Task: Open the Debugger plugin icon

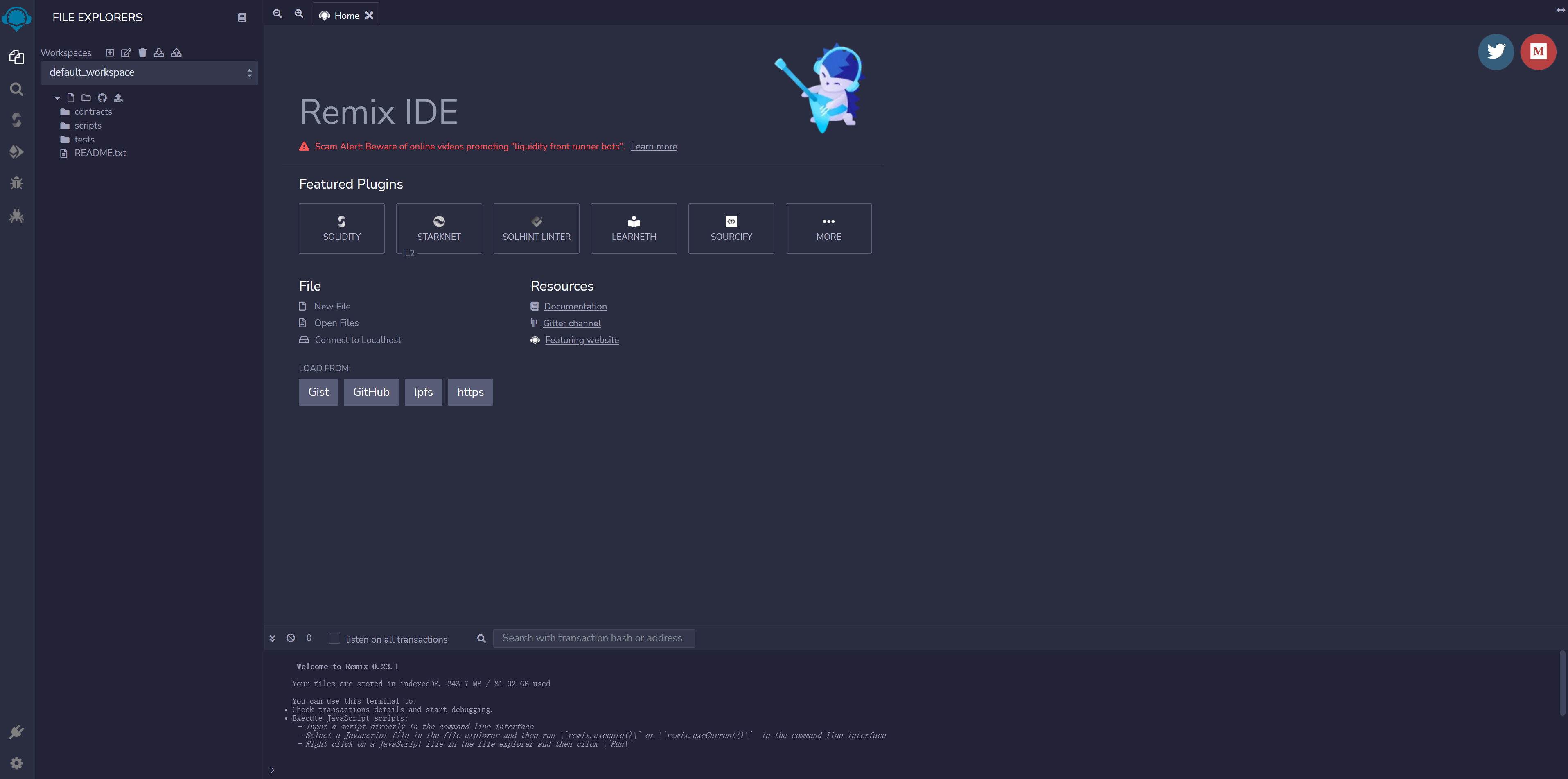Action: tap(16, 183)
